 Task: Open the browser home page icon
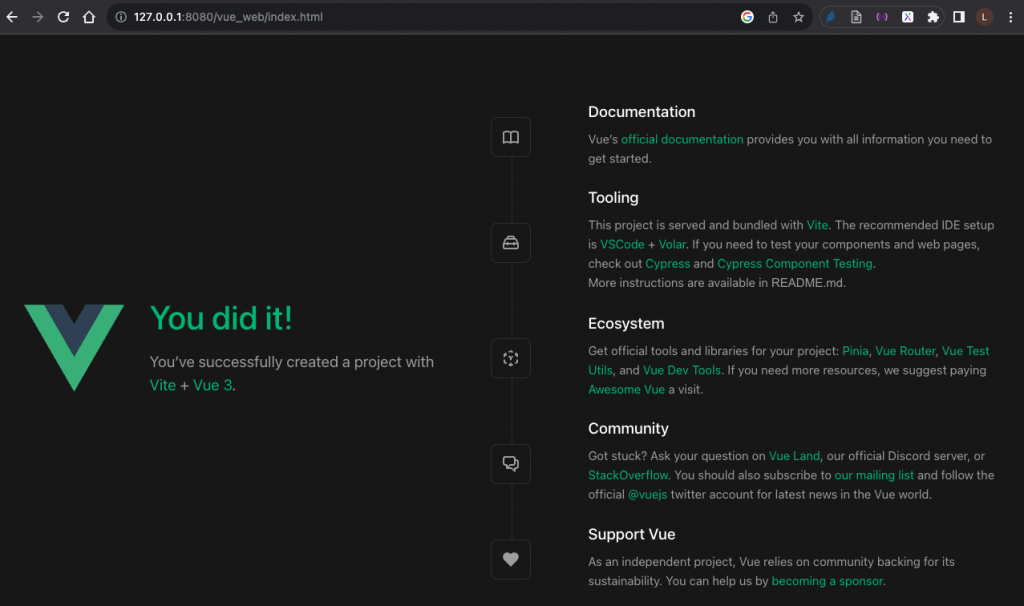(89, 17)
